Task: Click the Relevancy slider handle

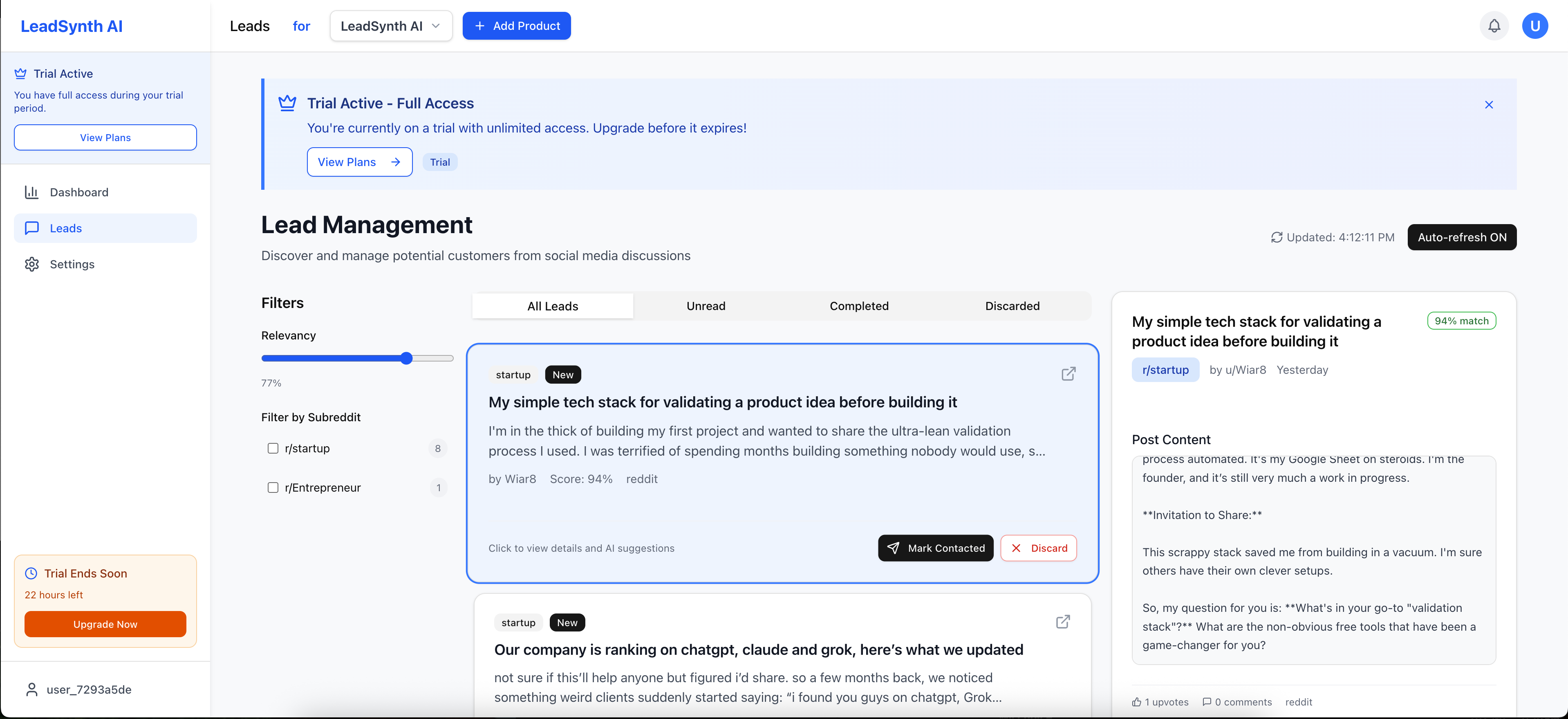Action: pyautogui.click(x=407, y=358)
